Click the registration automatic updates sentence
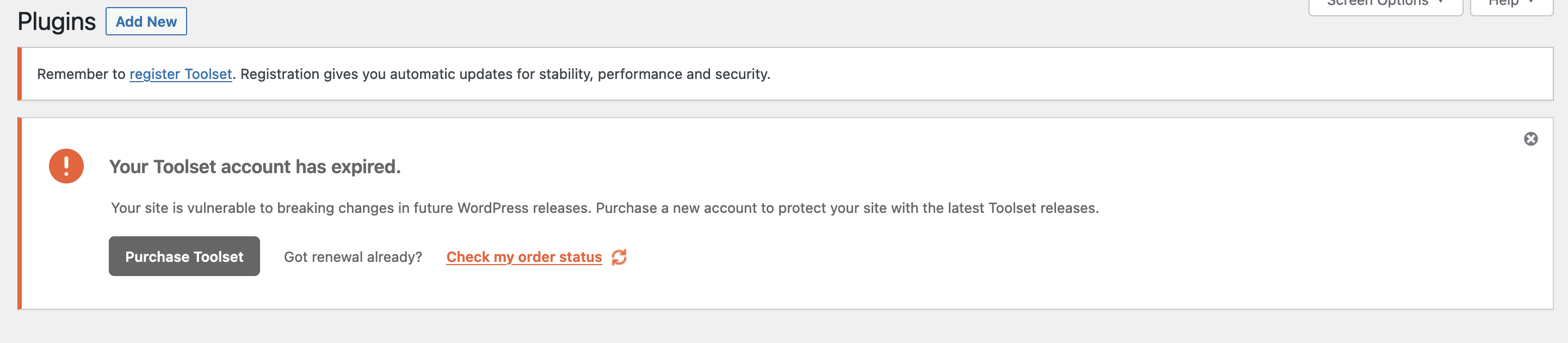This screenshot has height=343, width=1568. [x=505, y=75]
